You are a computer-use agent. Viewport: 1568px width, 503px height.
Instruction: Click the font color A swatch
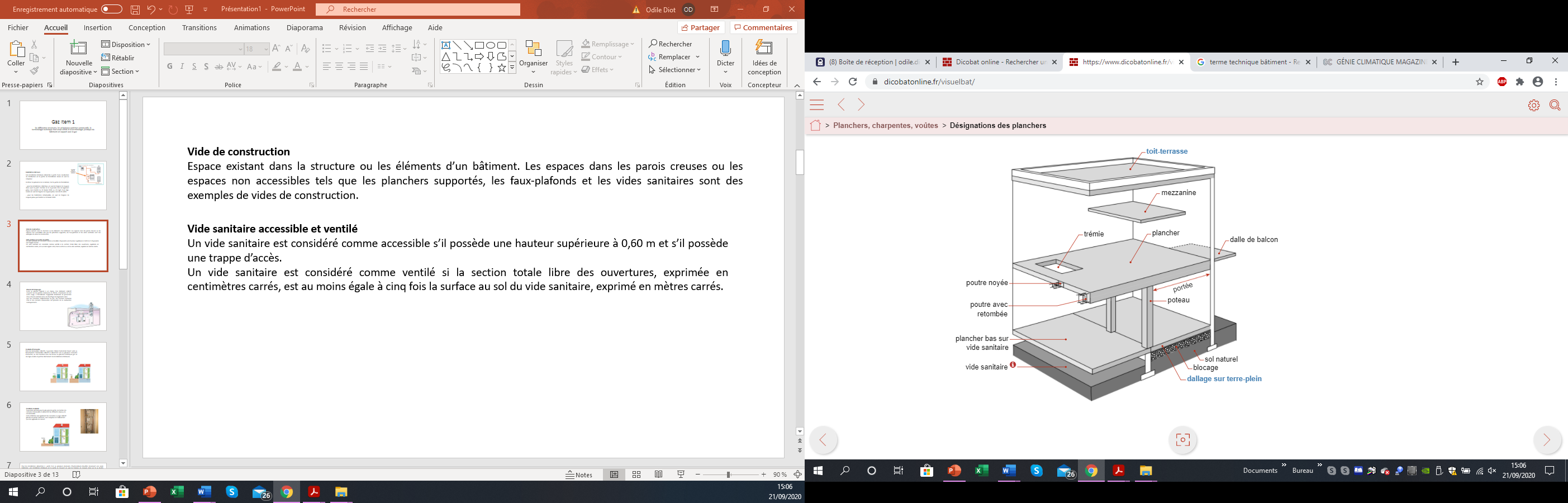pos(297,67)
